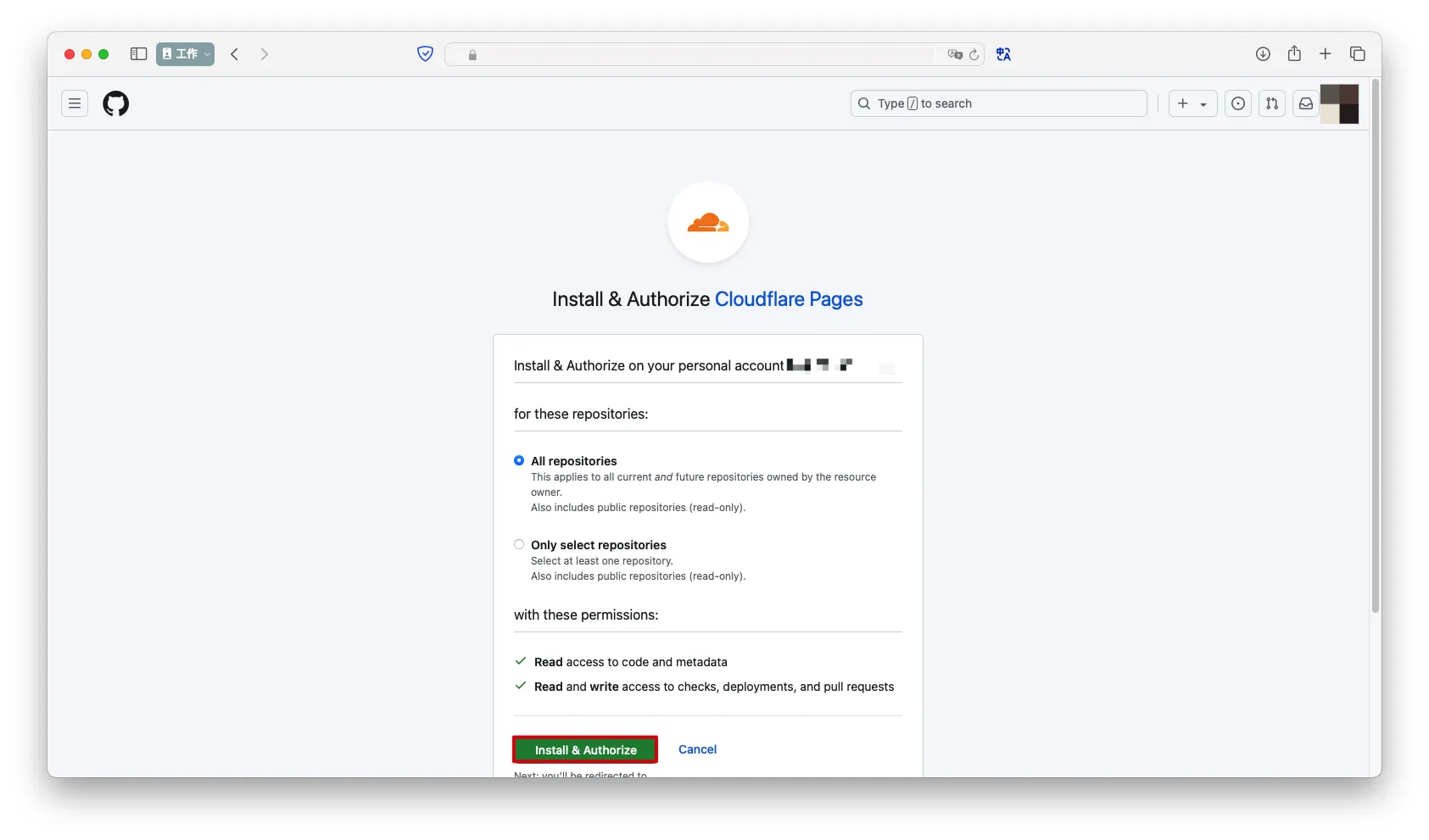Click the Safari address bar
1429x840 pixels.
coord(714,54)
